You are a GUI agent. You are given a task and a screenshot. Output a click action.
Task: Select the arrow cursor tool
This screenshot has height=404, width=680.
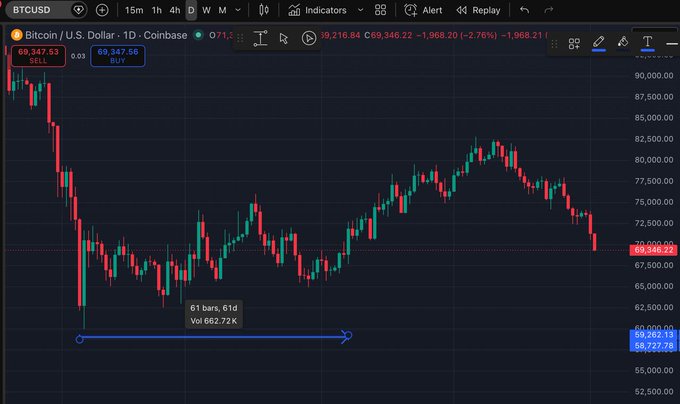click(284, 39)
